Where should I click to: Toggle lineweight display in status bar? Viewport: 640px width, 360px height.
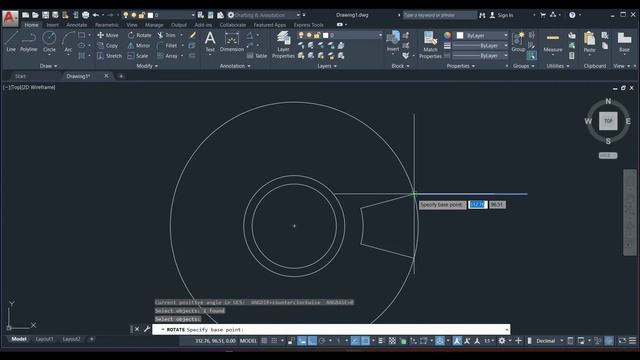coord(381,341)
